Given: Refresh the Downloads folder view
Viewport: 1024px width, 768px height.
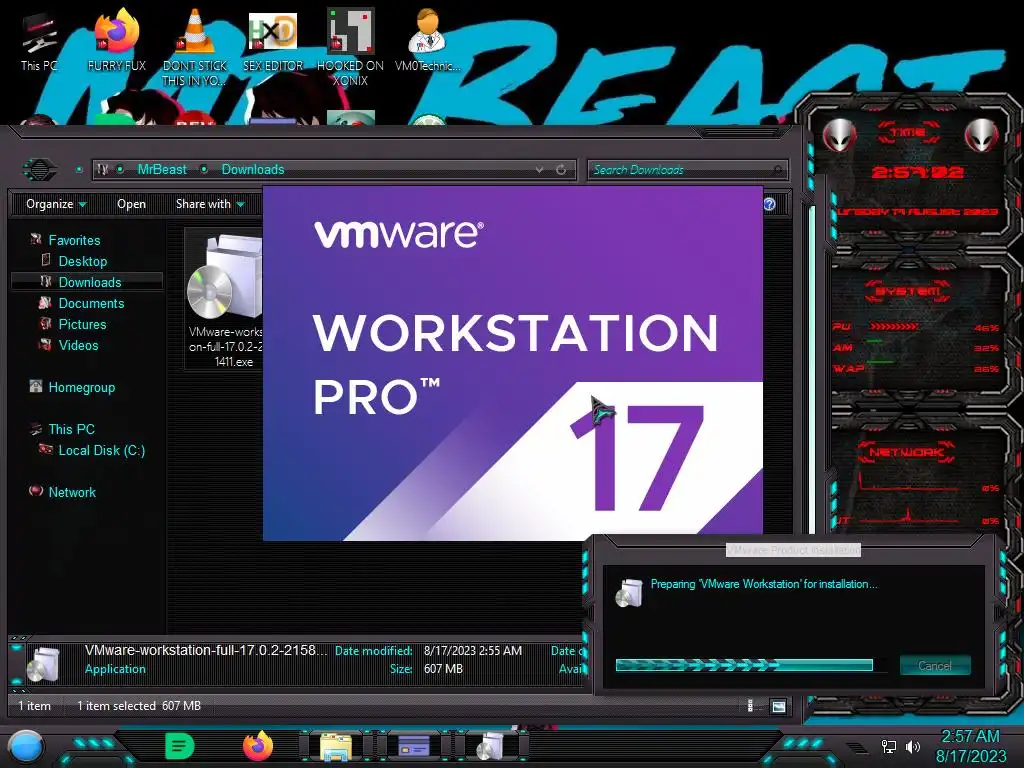Looking at the screenshot, I should coord(561,170).
